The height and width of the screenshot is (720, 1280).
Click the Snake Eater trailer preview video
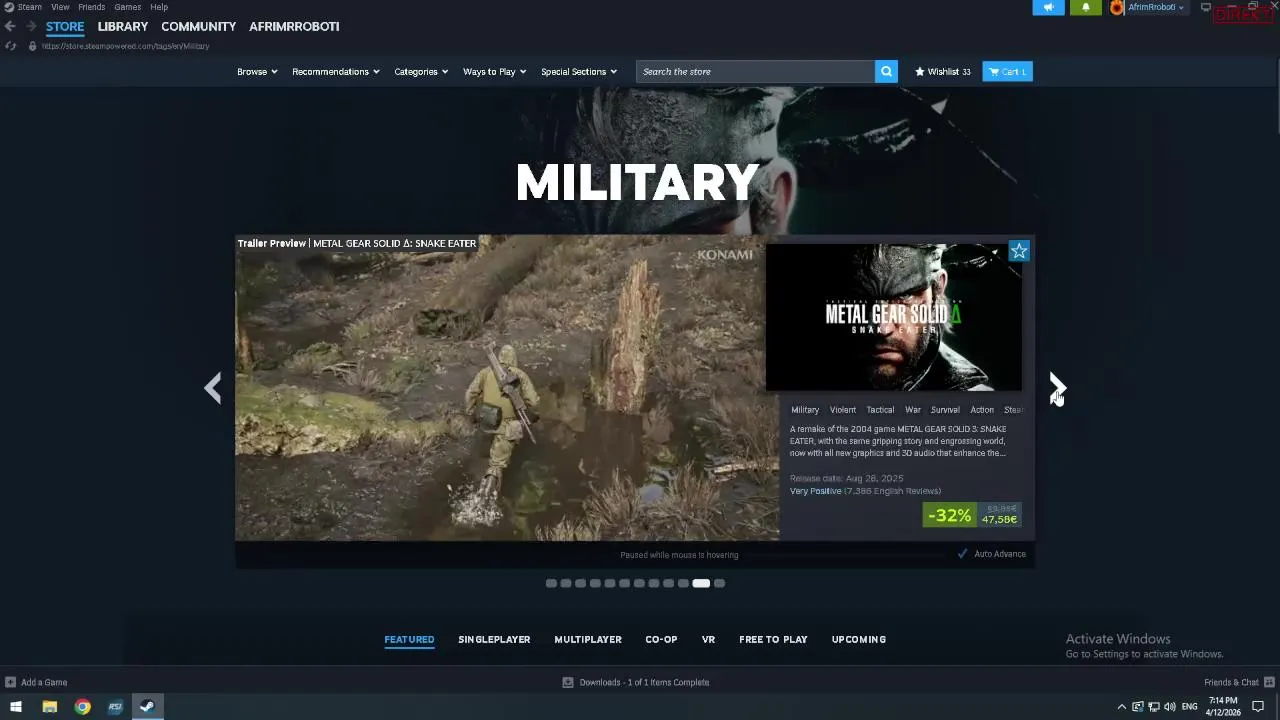(507, 388)
